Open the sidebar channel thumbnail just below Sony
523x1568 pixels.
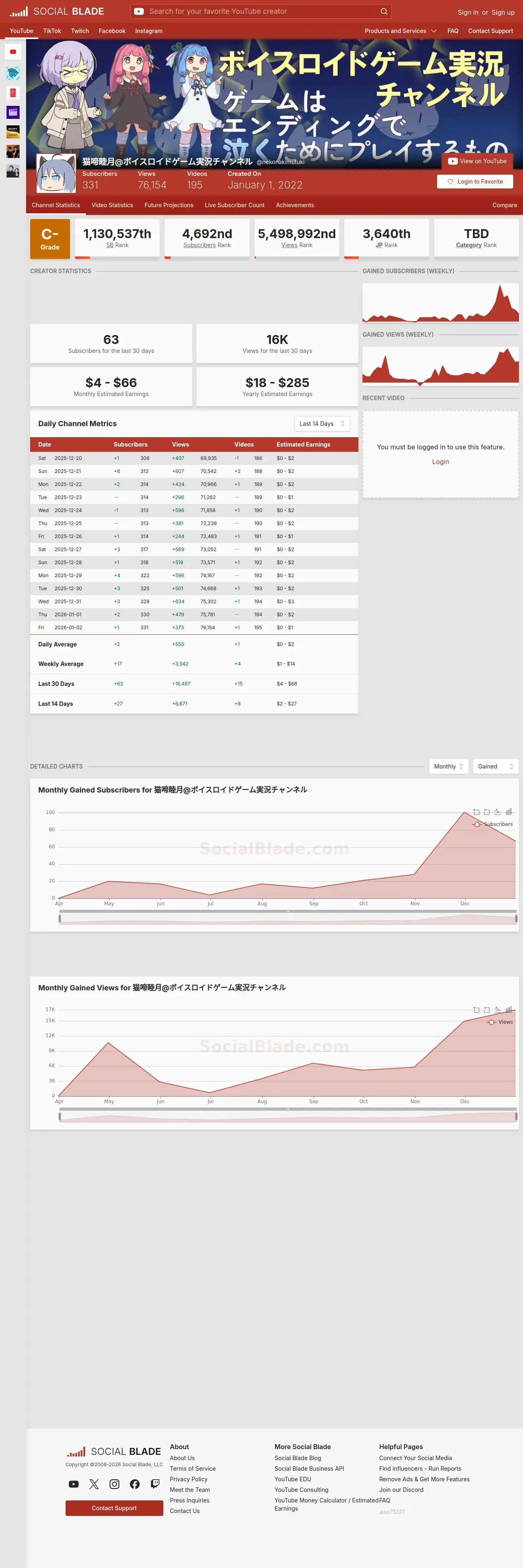pos(13,151)
